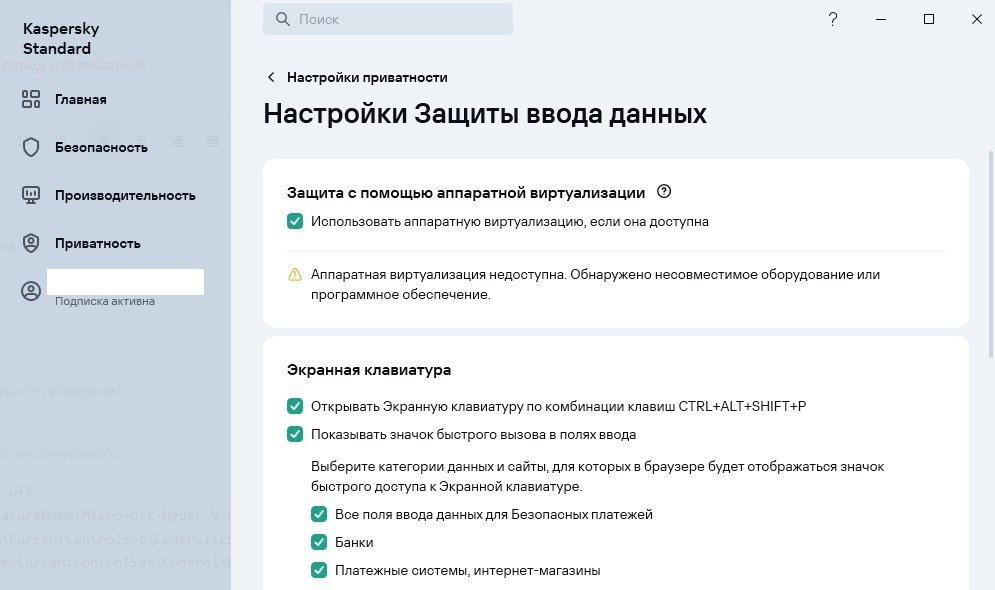Click info icon next to hardware virtualization heading

point(664,191)
